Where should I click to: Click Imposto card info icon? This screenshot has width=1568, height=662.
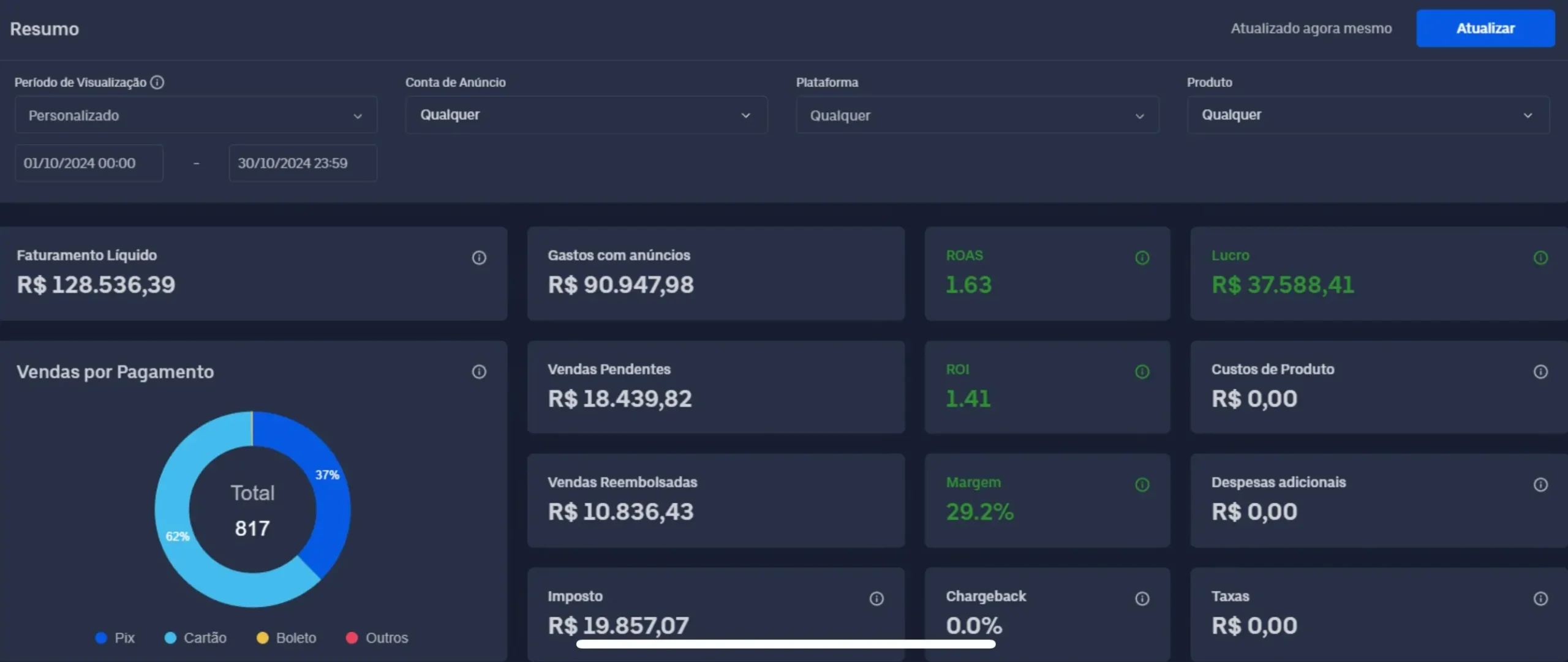click(876, 599)
